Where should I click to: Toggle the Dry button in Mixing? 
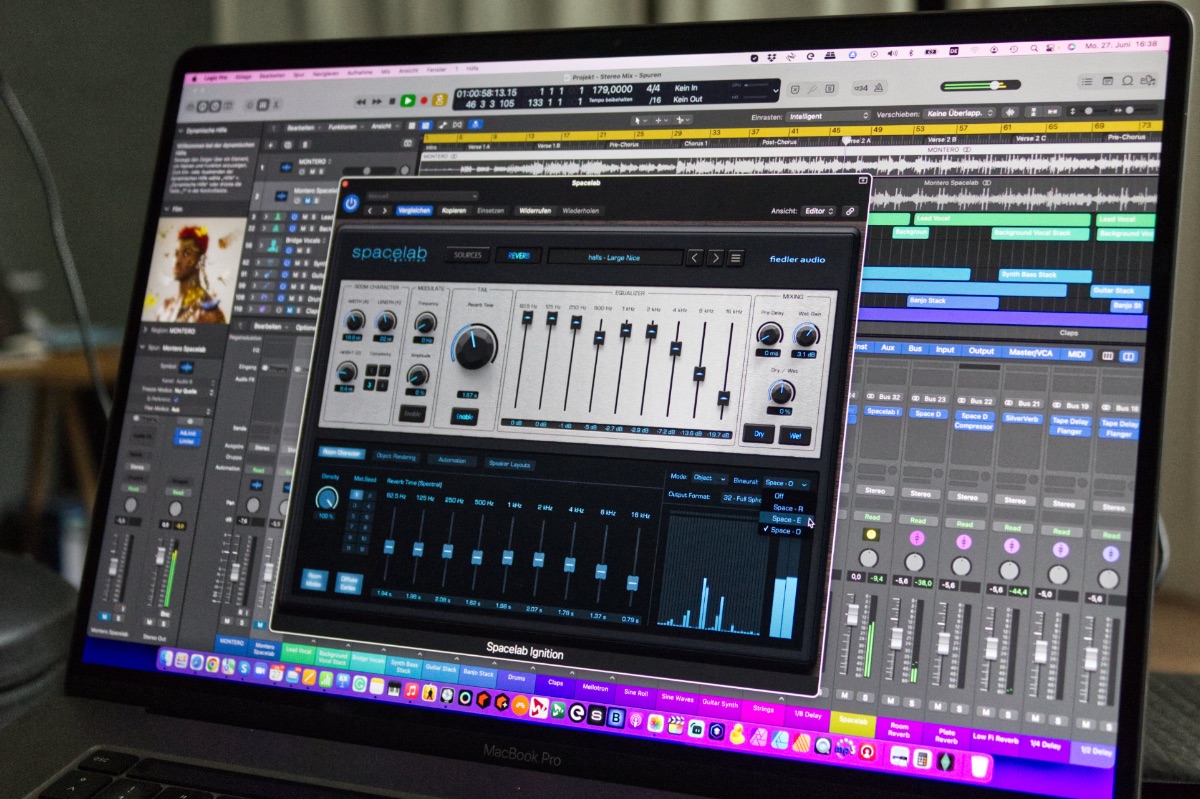tap(758, 434)
